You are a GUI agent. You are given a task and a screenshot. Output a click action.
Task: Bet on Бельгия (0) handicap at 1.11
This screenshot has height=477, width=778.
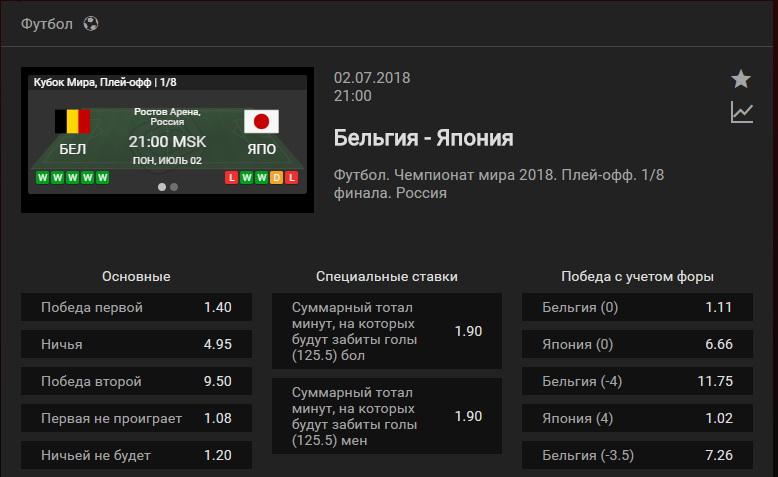[x=638, y=307]
